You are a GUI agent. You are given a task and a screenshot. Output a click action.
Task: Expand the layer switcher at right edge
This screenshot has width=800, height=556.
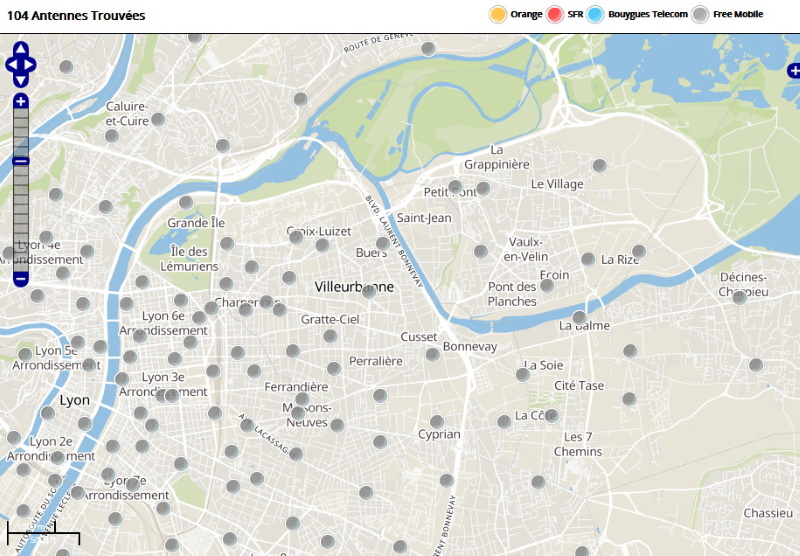(794, 70)
